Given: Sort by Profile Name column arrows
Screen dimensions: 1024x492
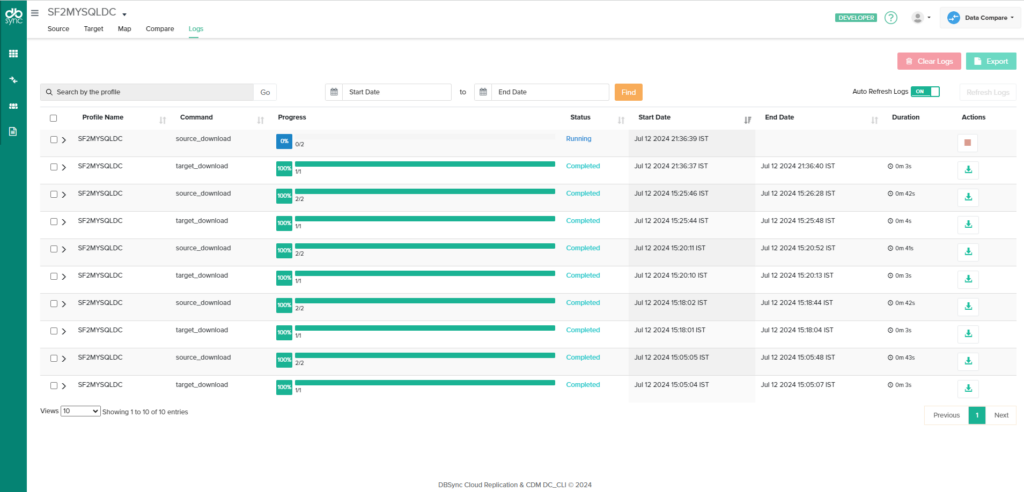Looking at the screenshot, I should pos(163,120).
